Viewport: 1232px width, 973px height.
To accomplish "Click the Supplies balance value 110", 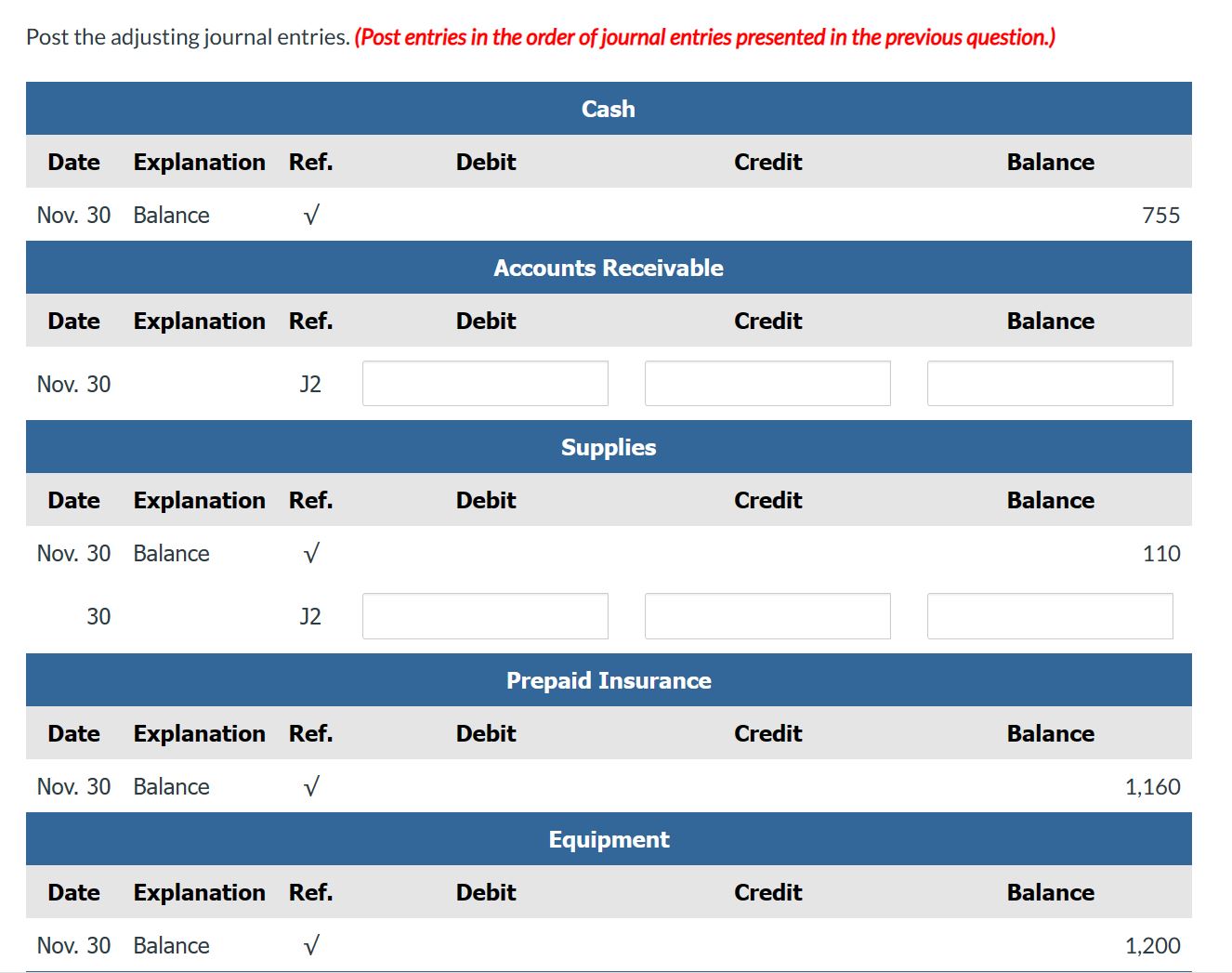I will coord(1160,554).
